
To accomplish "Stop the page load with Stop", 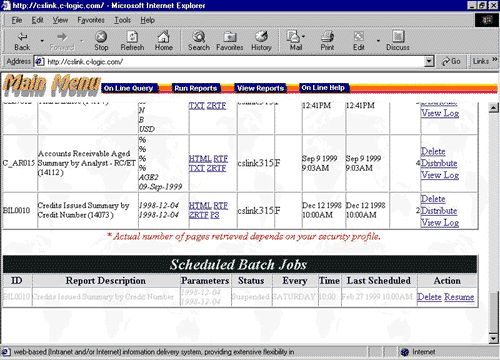I will (x=101, y=41).
